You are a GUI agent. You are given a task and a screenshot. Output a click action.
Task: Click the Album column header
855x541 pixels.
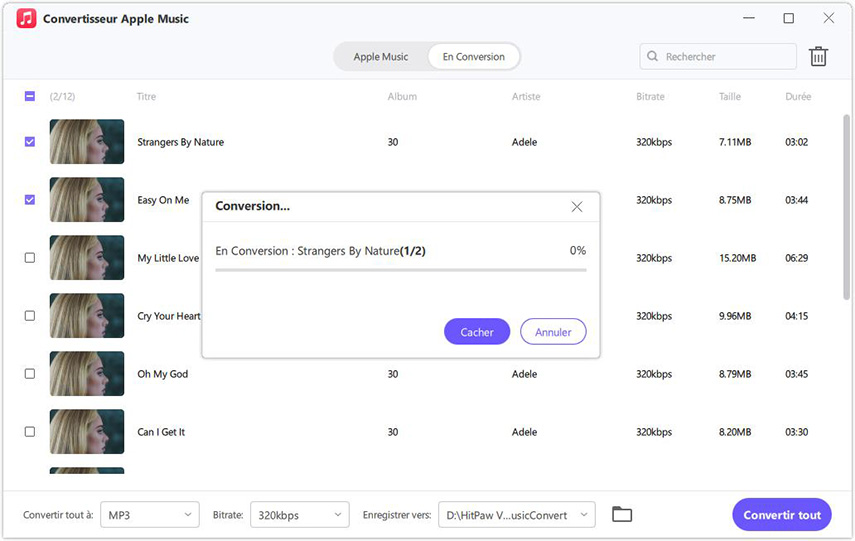[402, 97]
